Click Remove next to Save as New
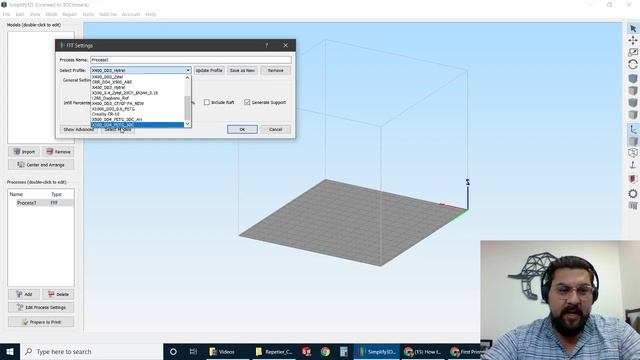Screen dimensions: 640x360 click(276, 70)
